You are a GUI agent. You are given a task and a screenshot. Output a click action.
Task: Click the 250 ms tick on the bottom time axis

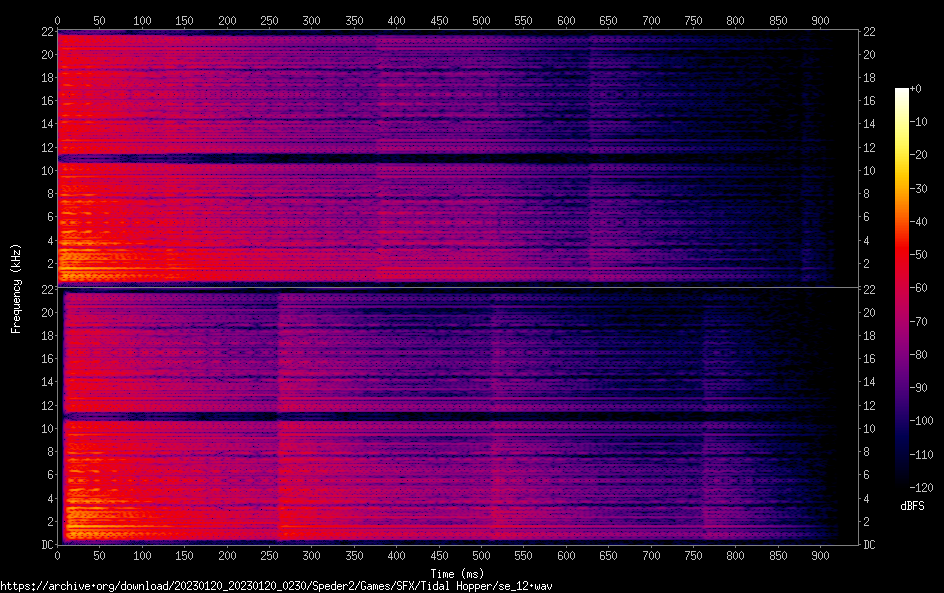pyautogui.click(x=269, y=556)
